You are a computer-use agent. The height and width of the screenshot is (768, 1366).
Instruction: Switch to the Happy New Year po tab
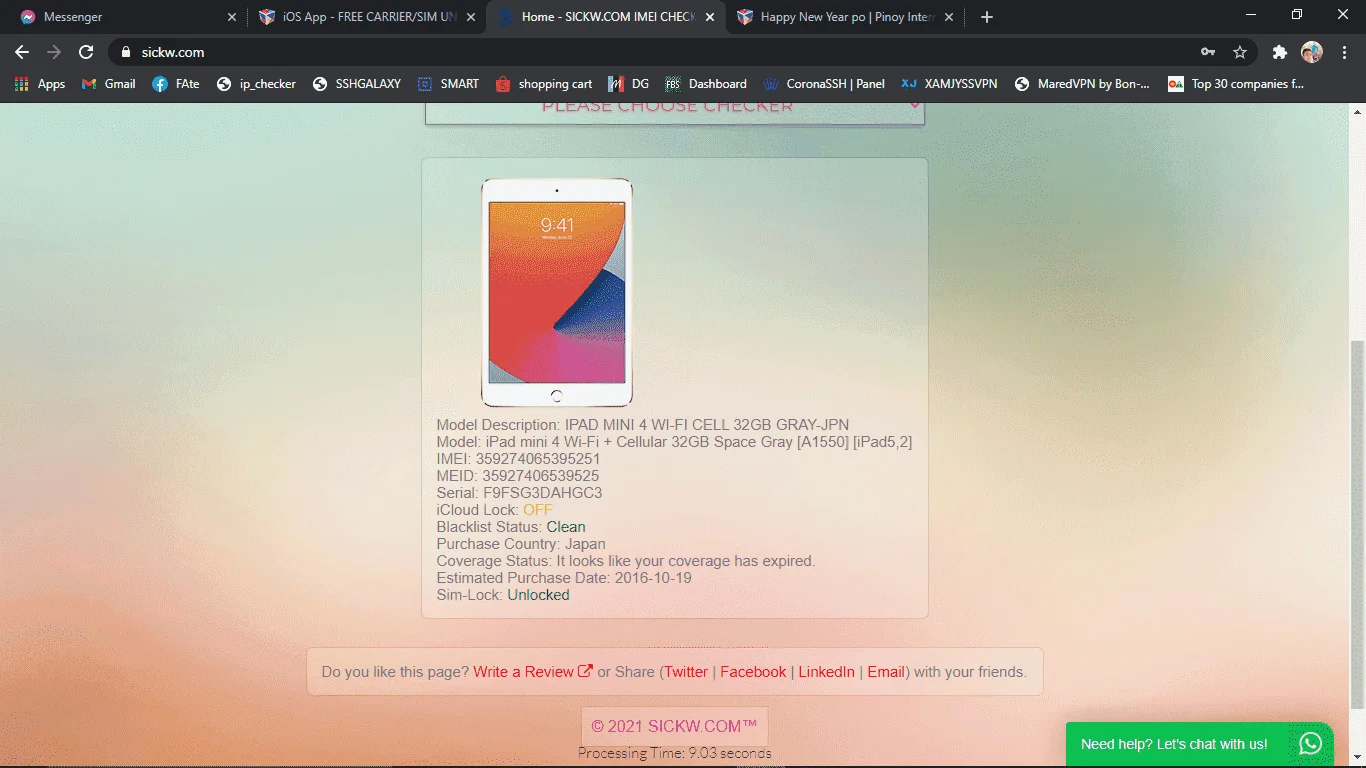coord(845,17)
